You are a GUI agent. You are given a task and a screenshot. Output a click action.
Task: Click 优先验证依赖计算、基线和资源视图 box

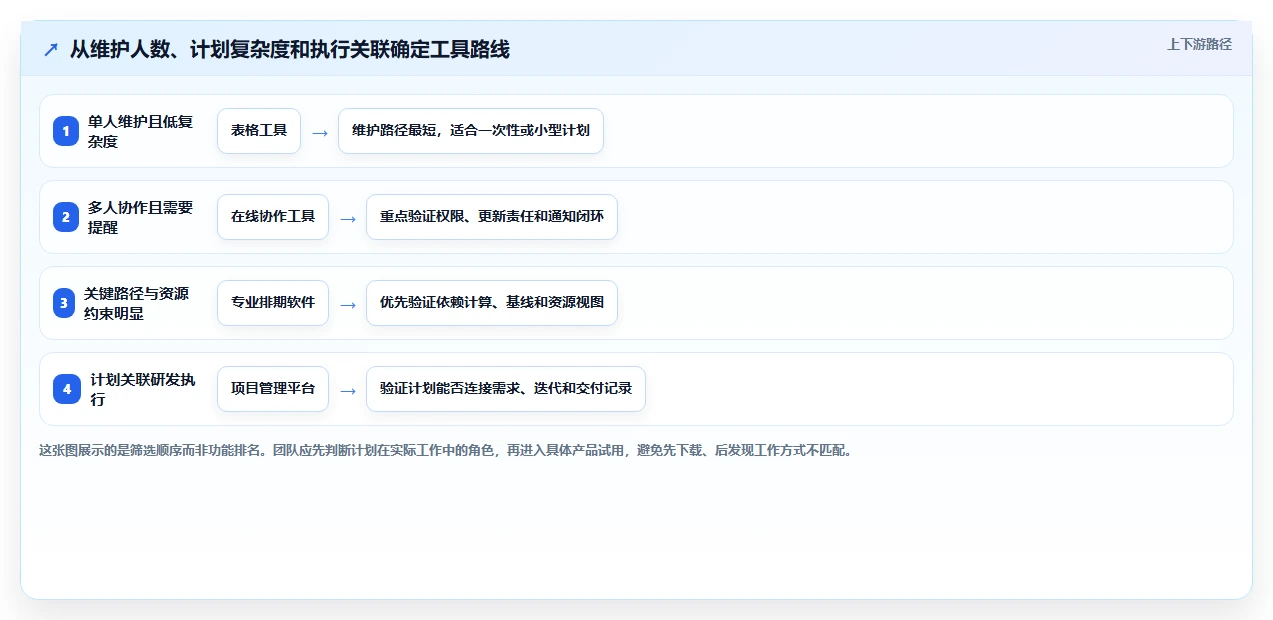[492, 303]
